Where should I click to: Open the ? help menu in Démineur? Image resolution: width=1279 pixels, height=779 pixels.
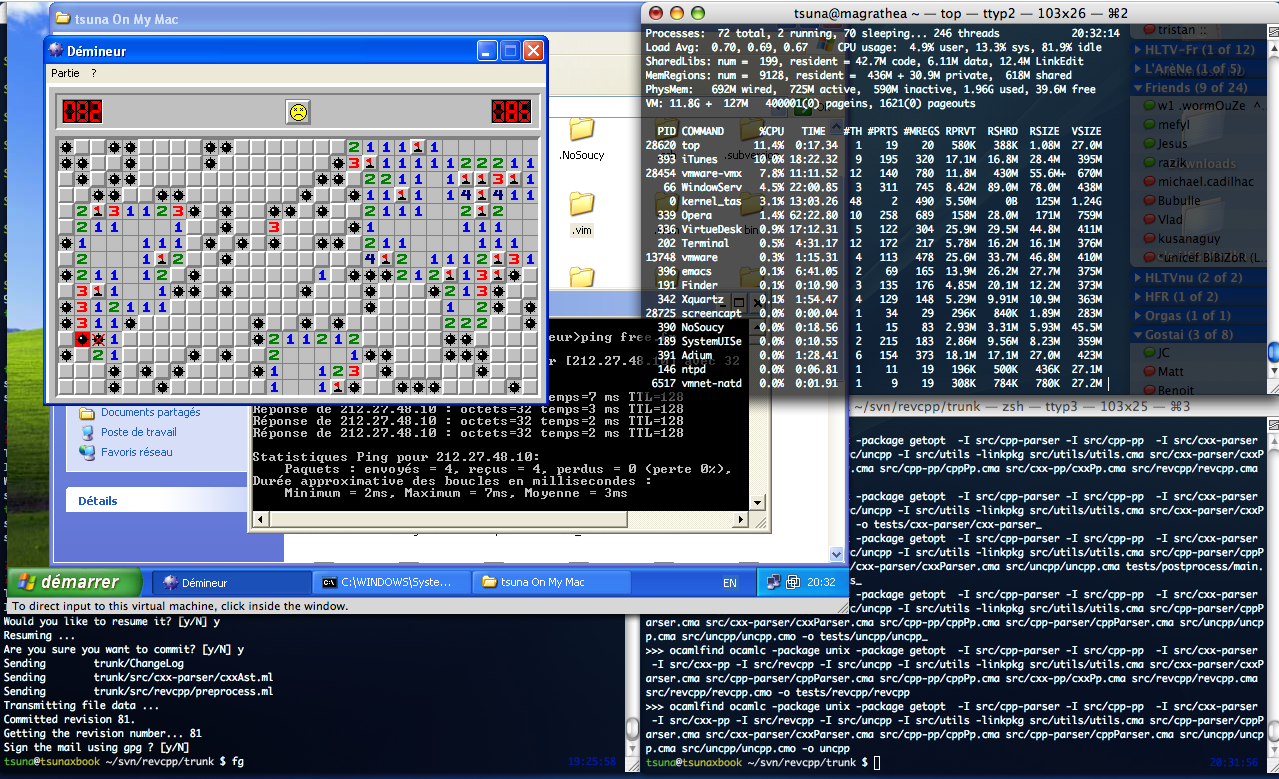(x=94, y=74)
